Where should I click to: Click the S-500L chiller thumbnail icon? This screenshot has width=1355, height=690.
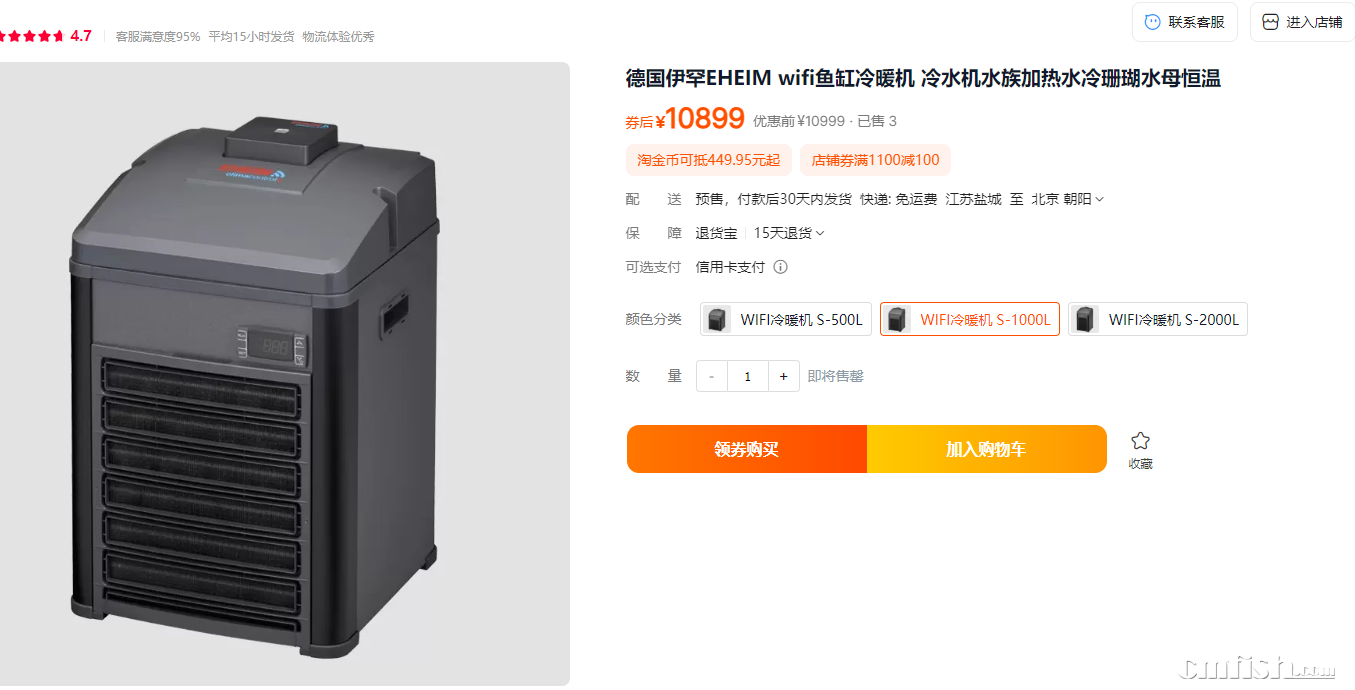click(x=718, y=320)
